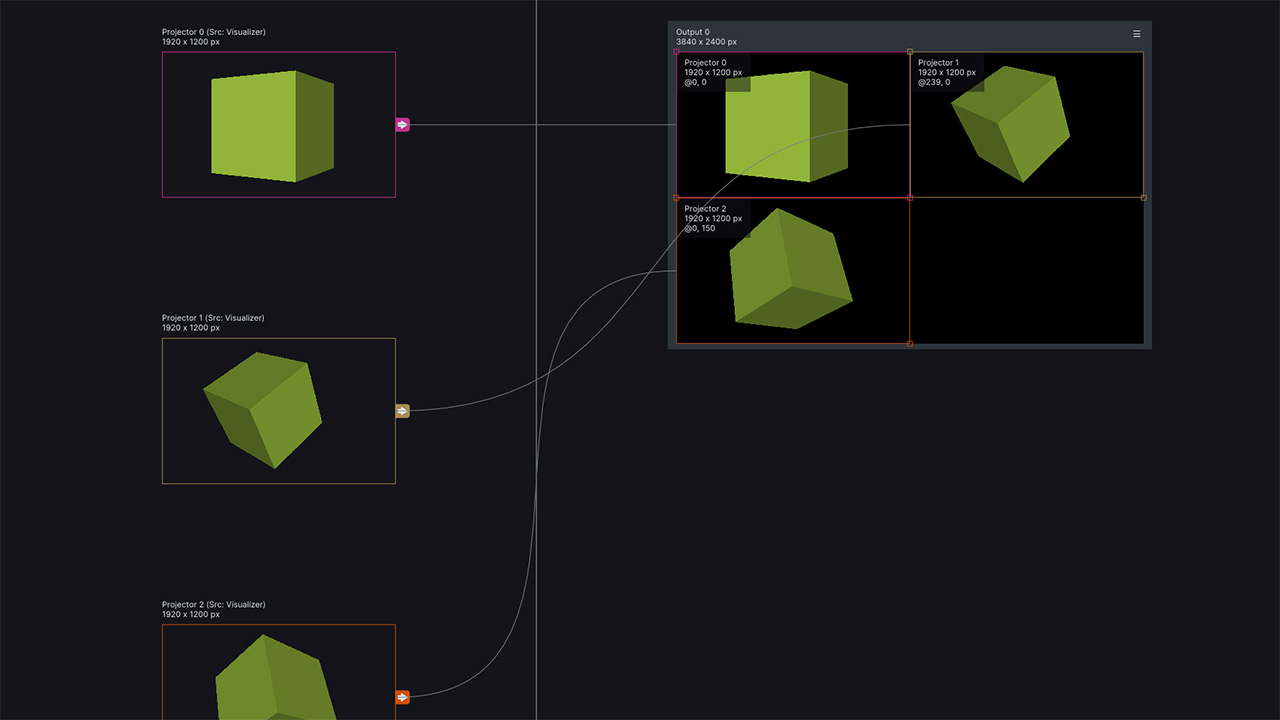
Task: Click the bottom-right corner handle of Projector 2 region
Action: click(x=910, y=343)
